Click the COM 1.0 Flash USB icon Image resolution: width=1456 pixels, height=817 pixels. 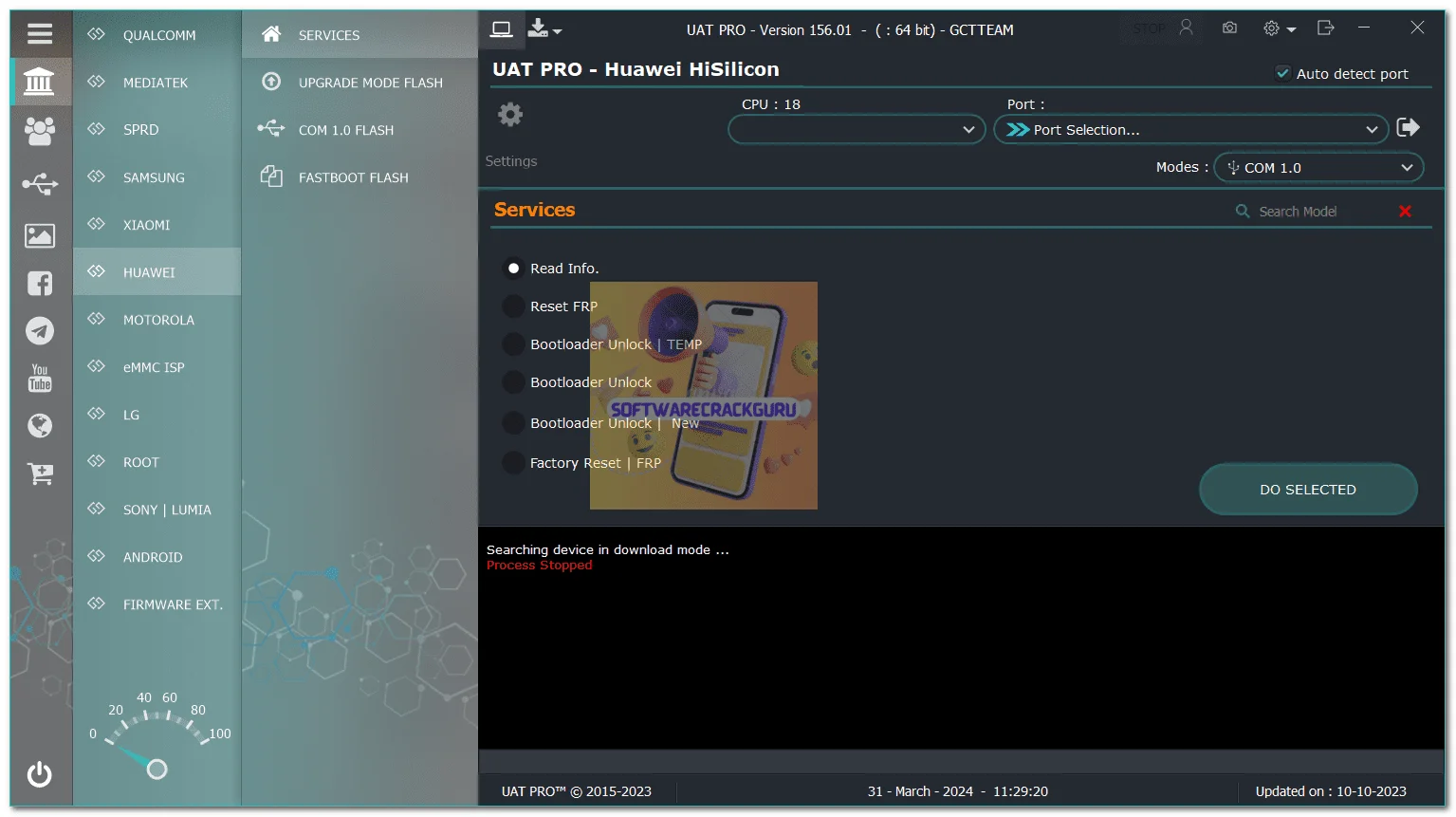click(271, 128)
